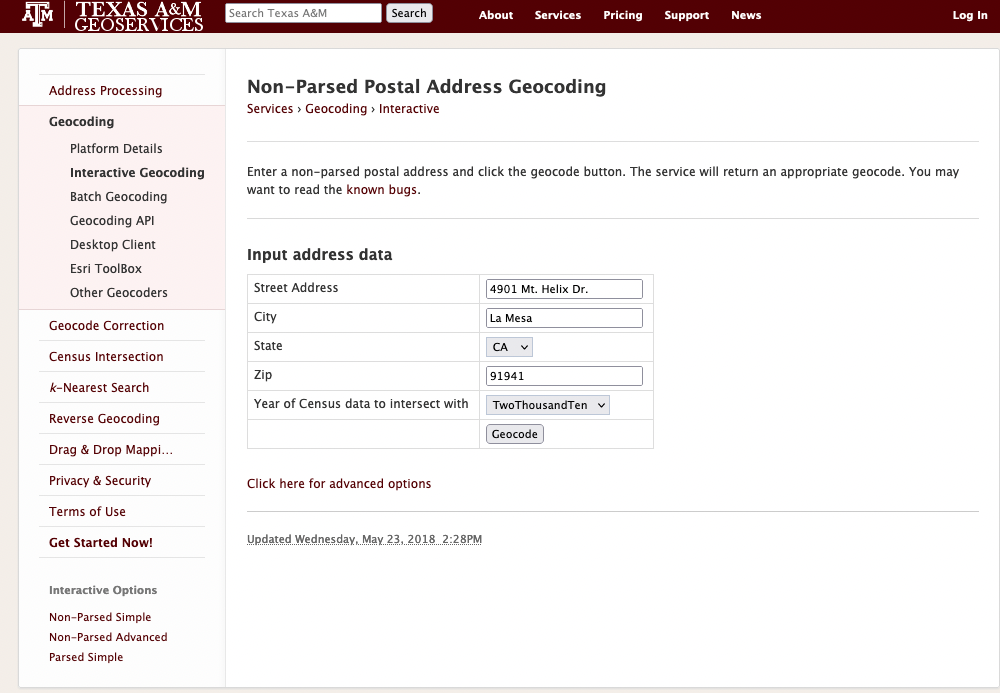Click the Texas A&M GeoServices logo
This screenshot has width=1000, height=693.
pos(112,16)
